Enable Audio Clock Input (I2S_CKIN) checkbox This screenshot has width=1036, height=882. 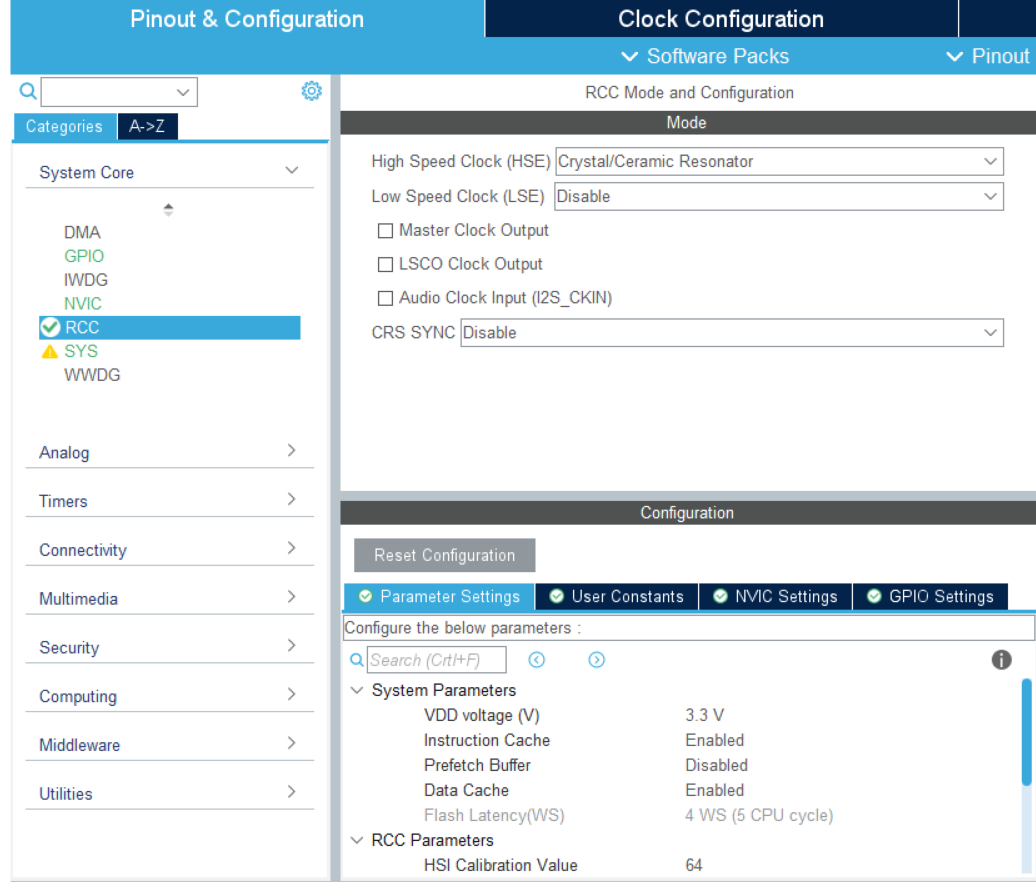[385, 298]
